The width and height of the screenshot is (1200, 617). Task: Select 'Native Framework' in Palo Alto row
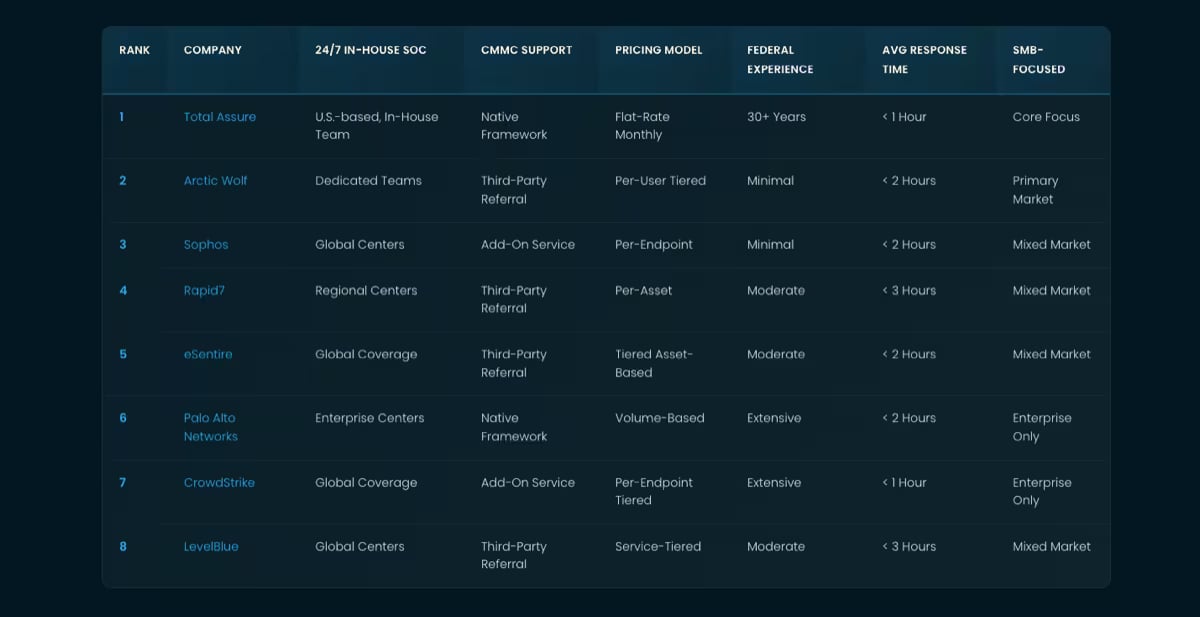(x=514, y=428)
